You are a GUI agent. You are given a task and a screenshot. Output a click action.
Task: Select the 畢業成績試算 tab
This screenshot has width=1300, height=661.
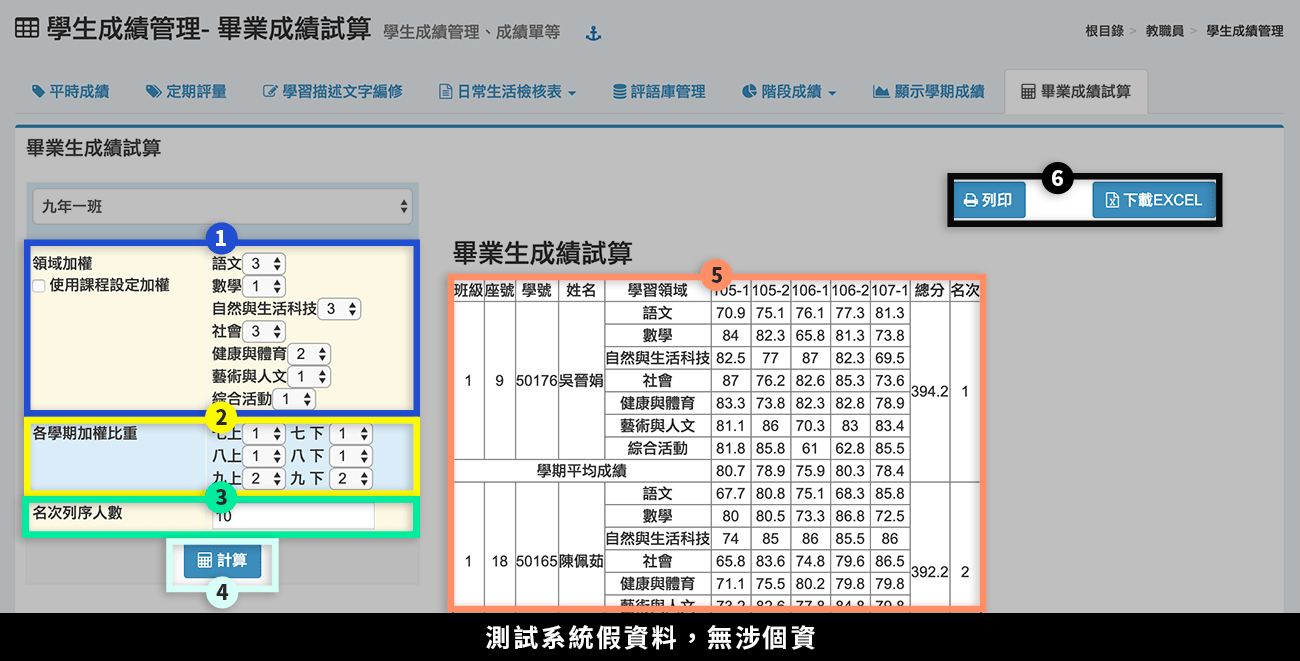point(1076,92)
